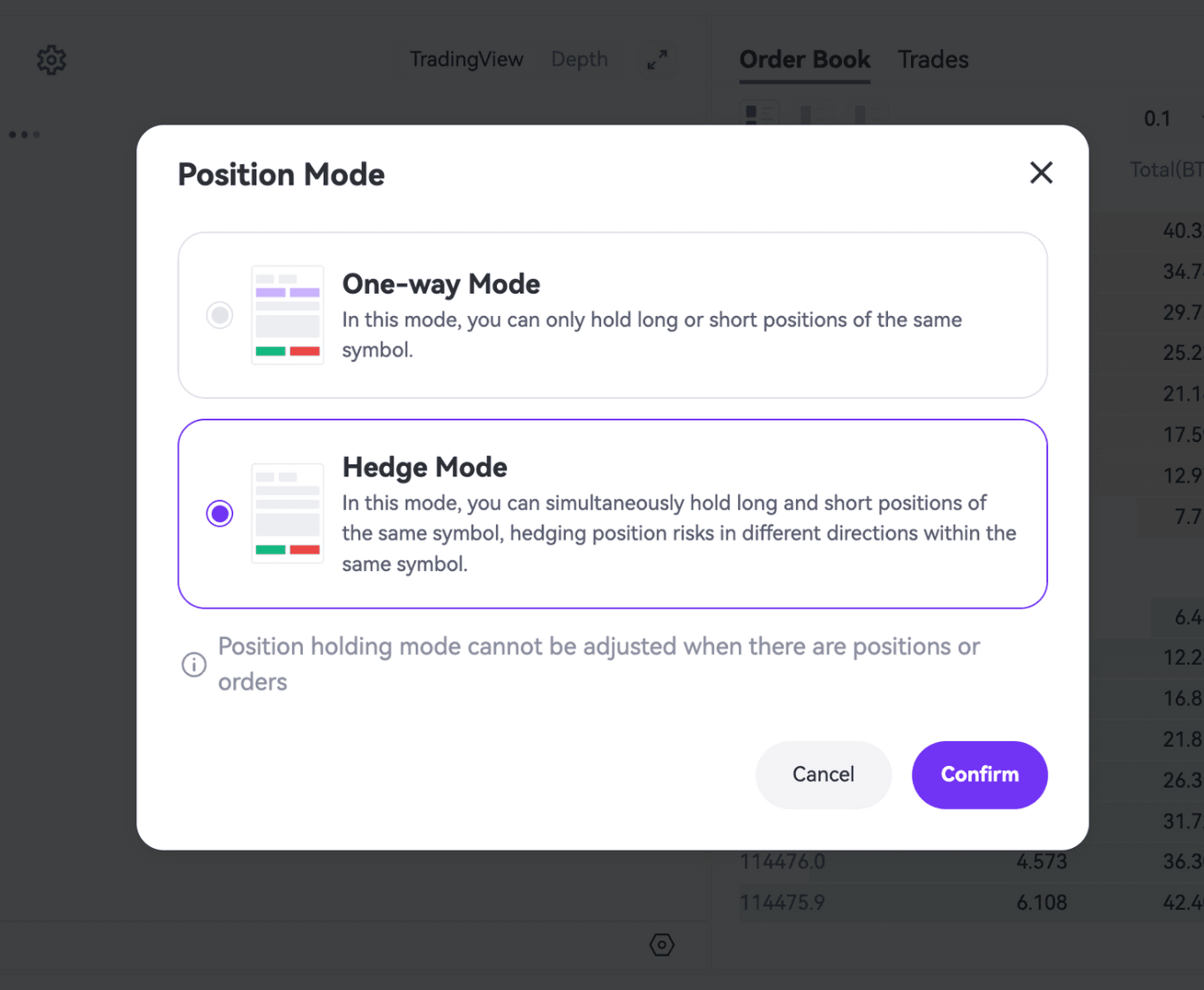Viewport: 1204px width, 990px height.
Task: Click the One-way Mode preview thumbnail
Action: [x=287, y=315]
